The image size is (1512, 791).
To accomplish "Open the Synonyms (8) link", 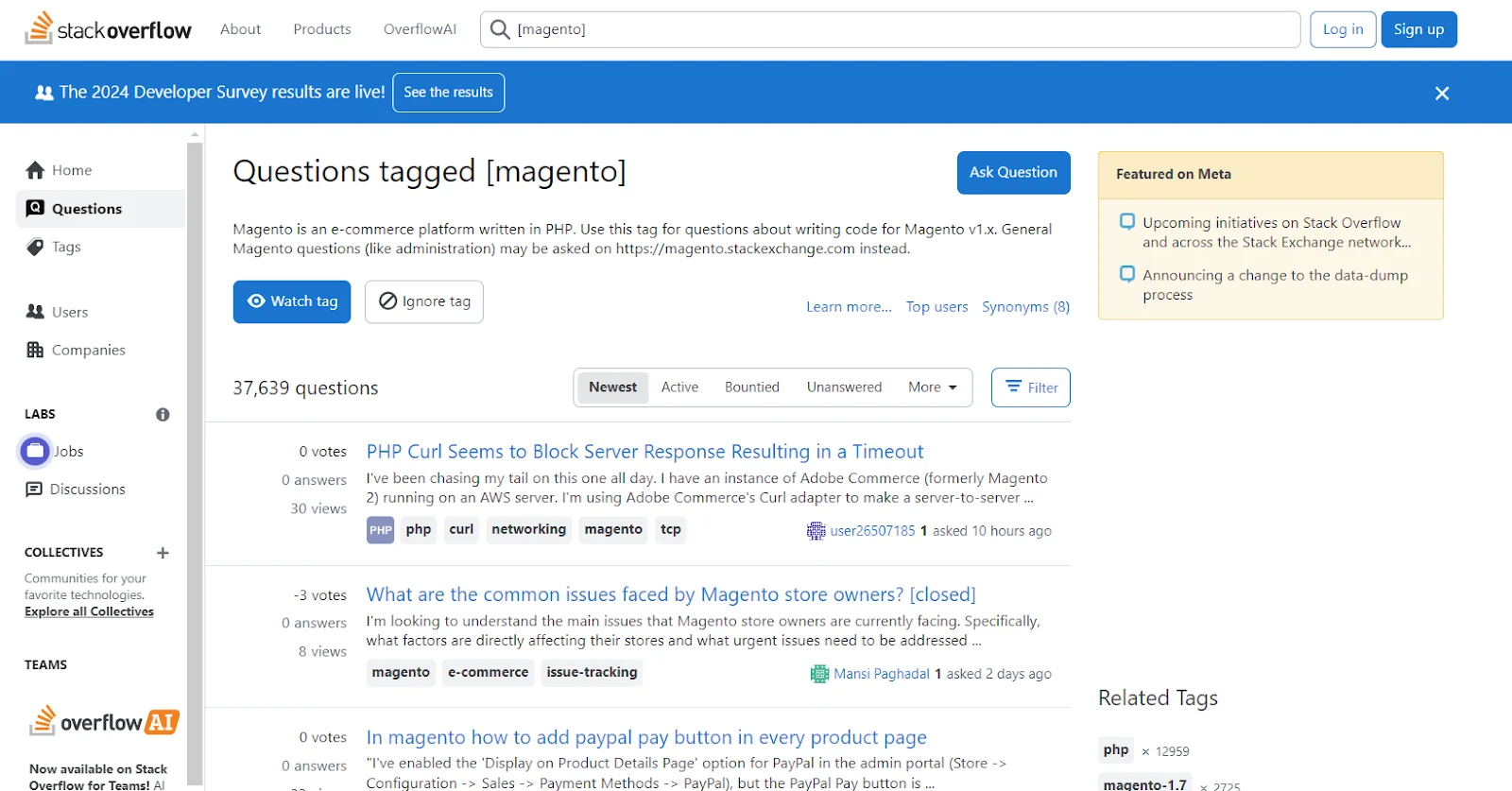I will [x=1025, y=307].
